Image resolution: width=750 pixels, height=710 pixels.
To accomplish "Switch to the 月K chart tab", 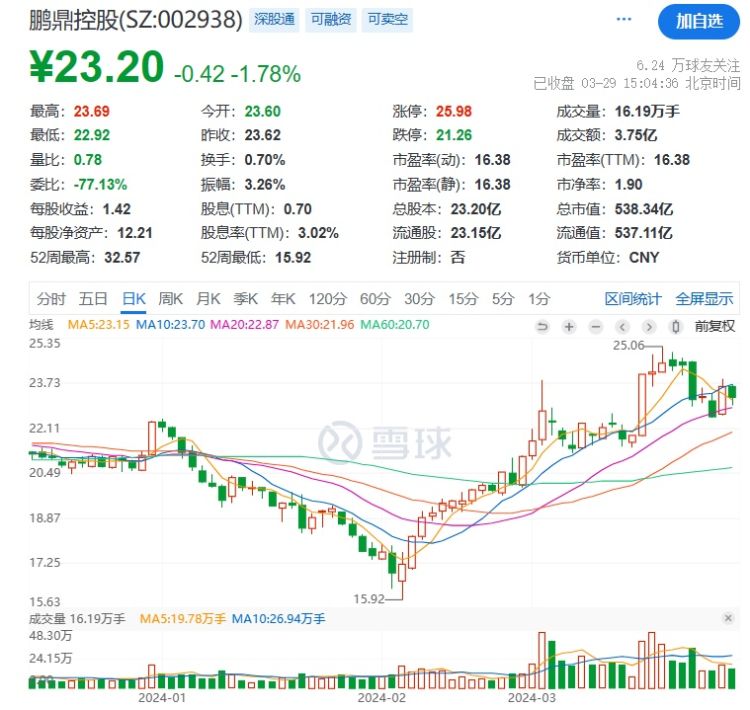I will coord(209,299).
